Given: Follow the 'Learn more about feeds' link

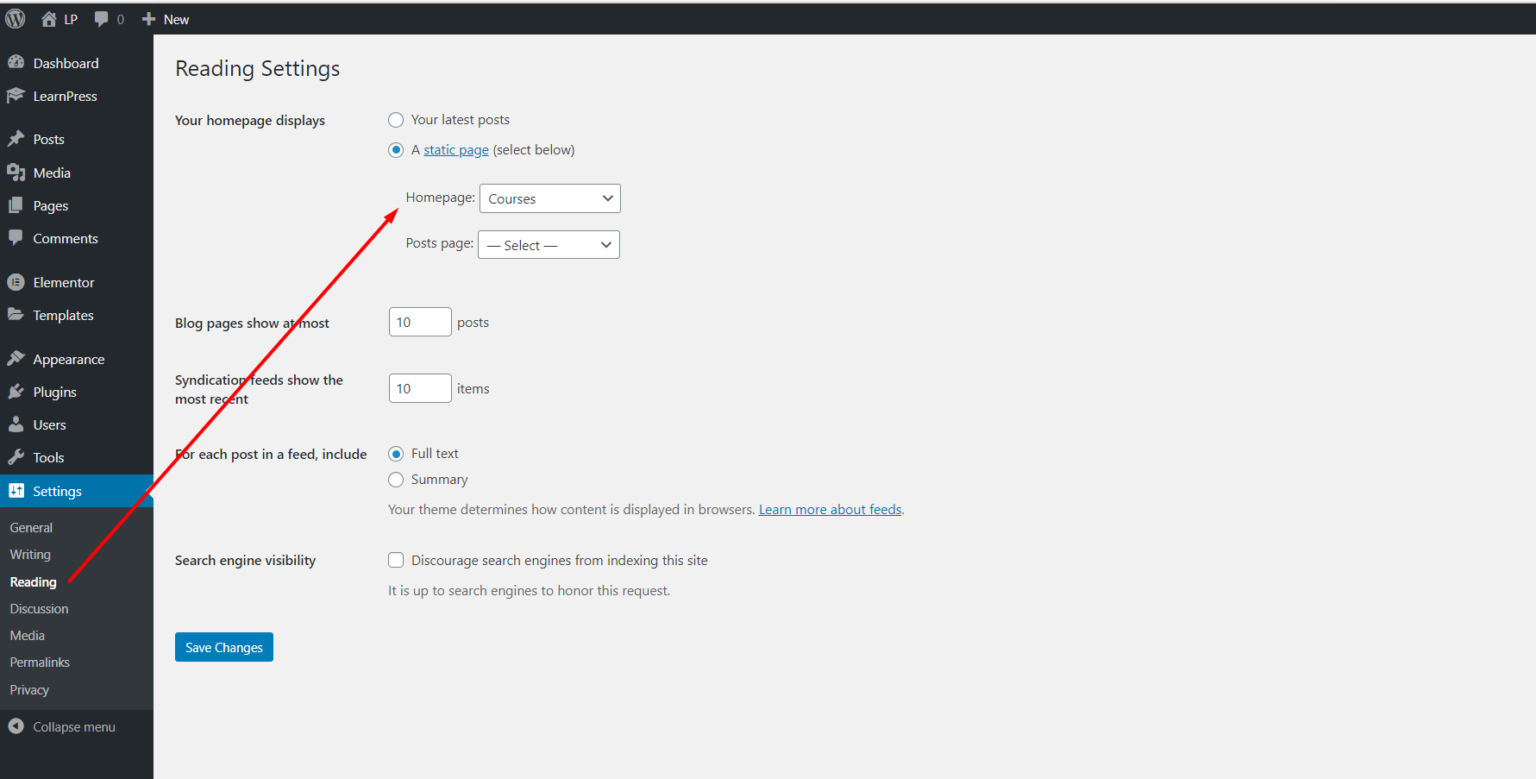Looking at the screenshot, I should (x=830, y=510).
